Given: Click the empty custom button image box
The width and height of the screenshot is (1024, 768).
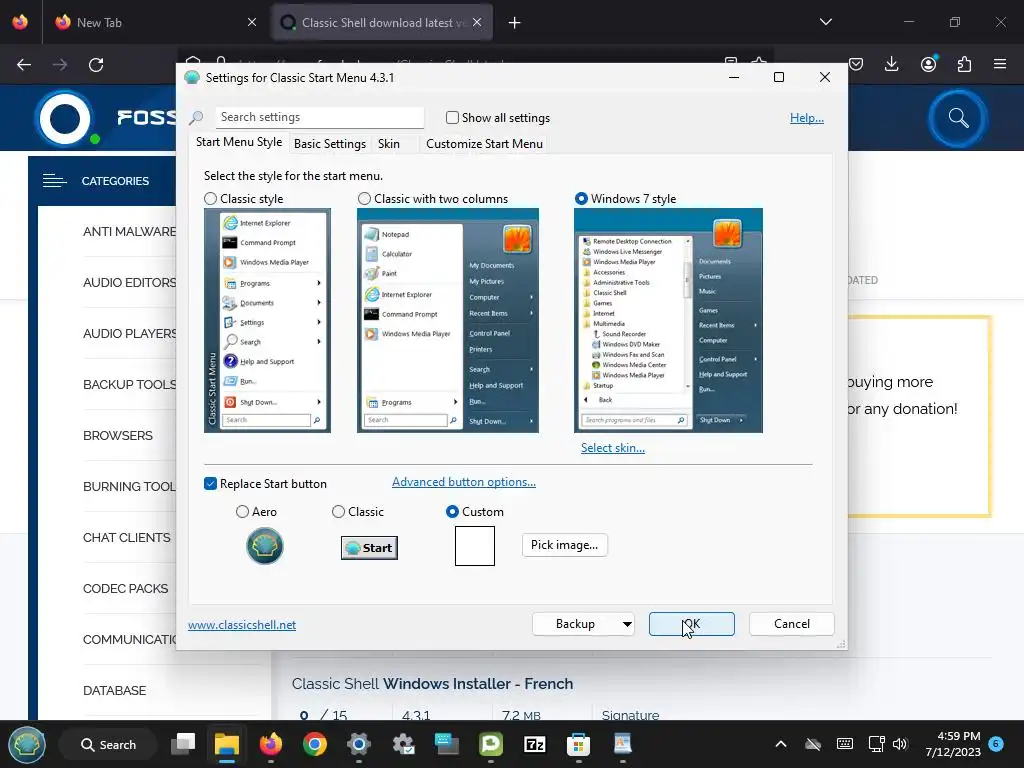Looking at the screenshot, I should tap(475, 546).
